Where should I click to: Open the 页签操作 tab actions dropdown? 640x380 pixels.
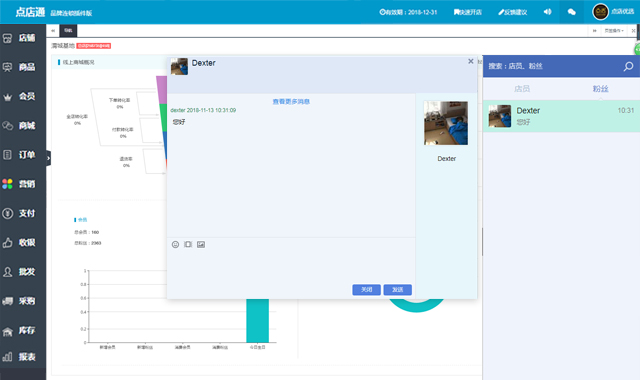pos(614,31)
